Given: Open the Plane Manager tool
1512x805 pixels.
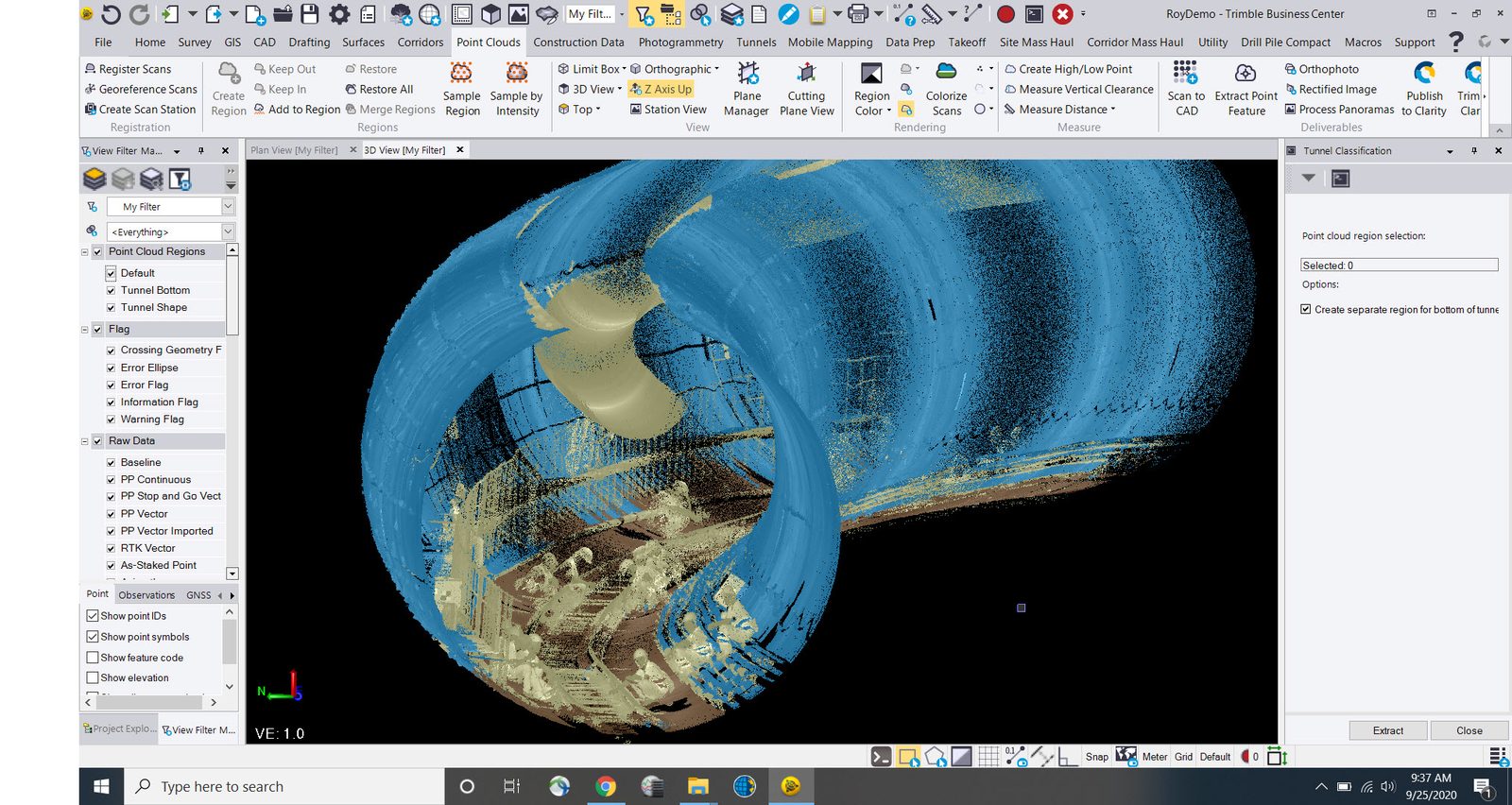Looking at the screenshot, I should point(747,90).
